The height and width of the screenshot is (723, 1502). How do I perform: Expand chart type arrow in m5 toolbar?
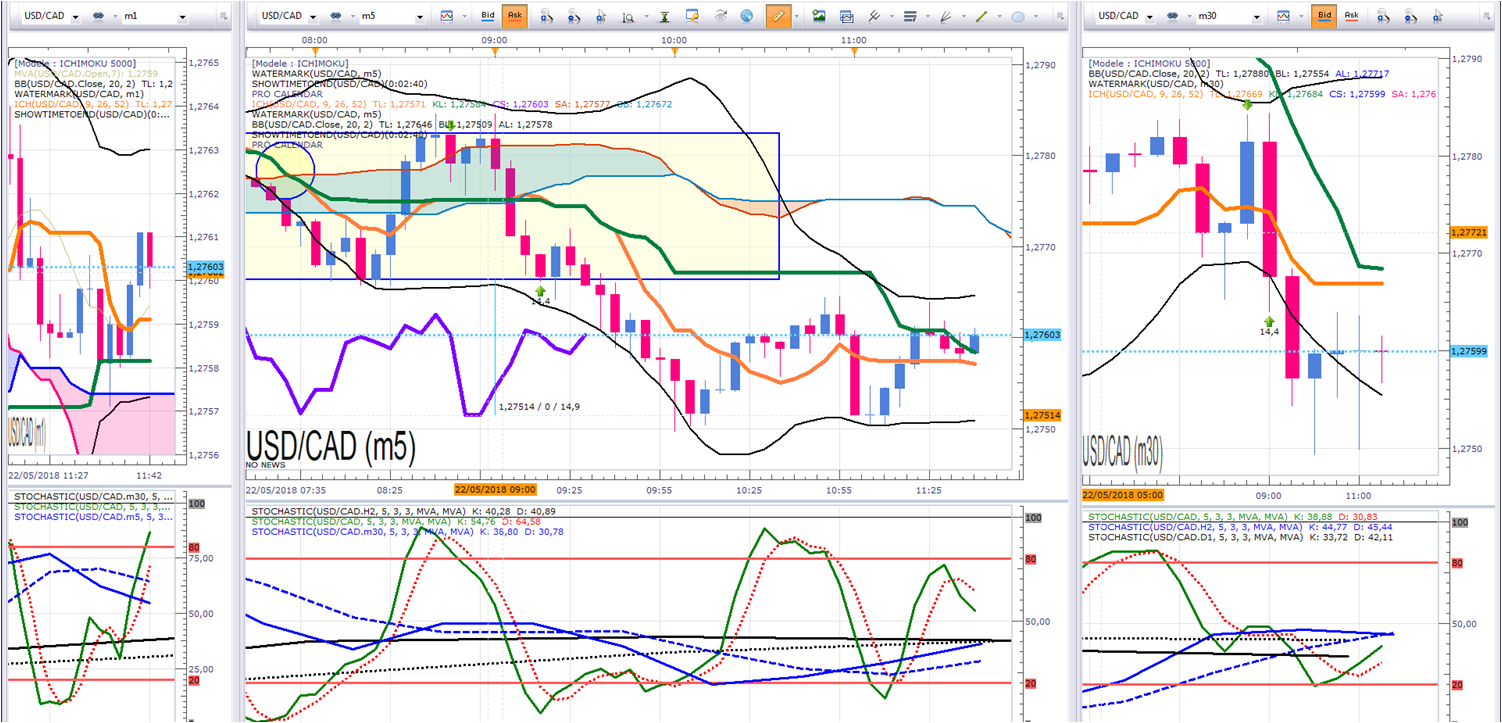tap(463, 16)
